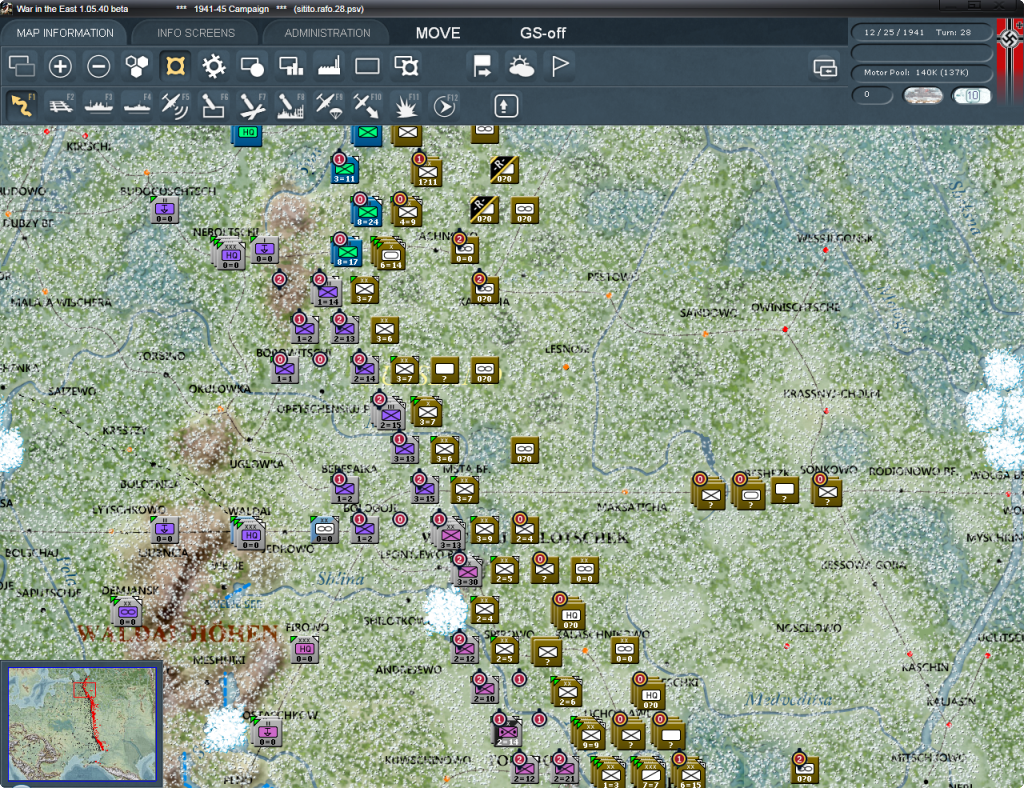Zoom out with the minus icon
Screen dimensions: 1024x788
99,66
